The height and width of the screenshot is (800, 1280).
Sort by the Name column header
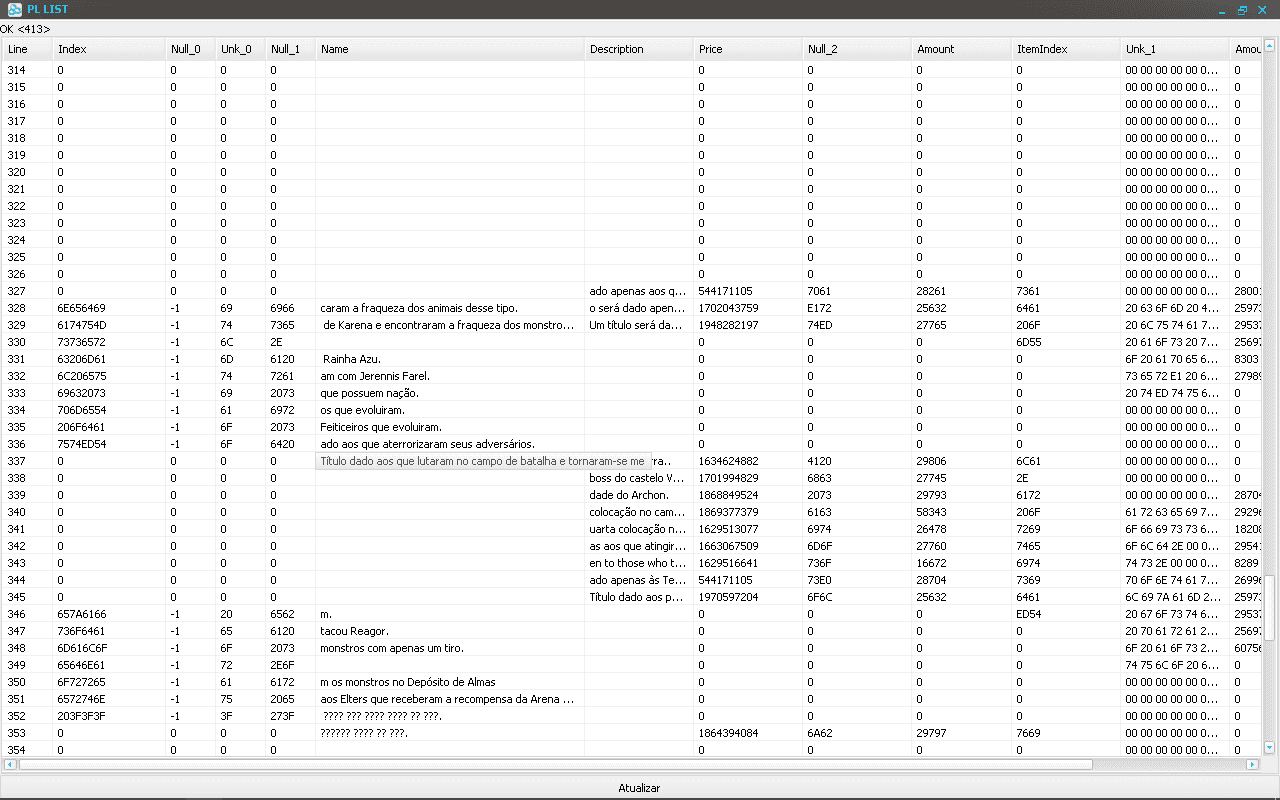pyautogui.click(x=450, y=49)
